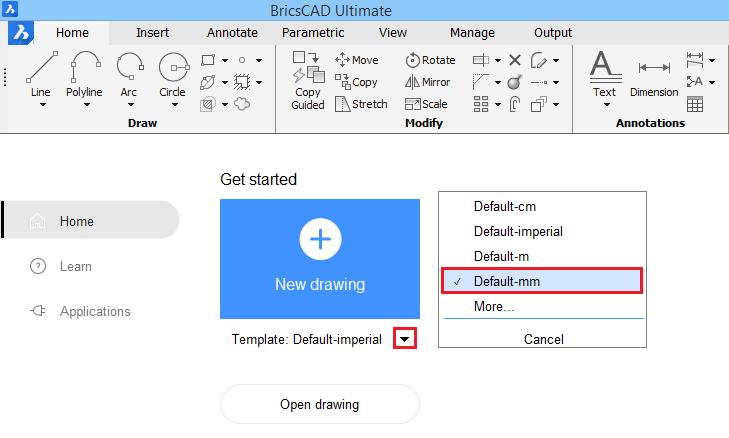Select the Circle tool
Image resolution: width=729 pixels, height=438 pixels.
click(x=173, y=73)
